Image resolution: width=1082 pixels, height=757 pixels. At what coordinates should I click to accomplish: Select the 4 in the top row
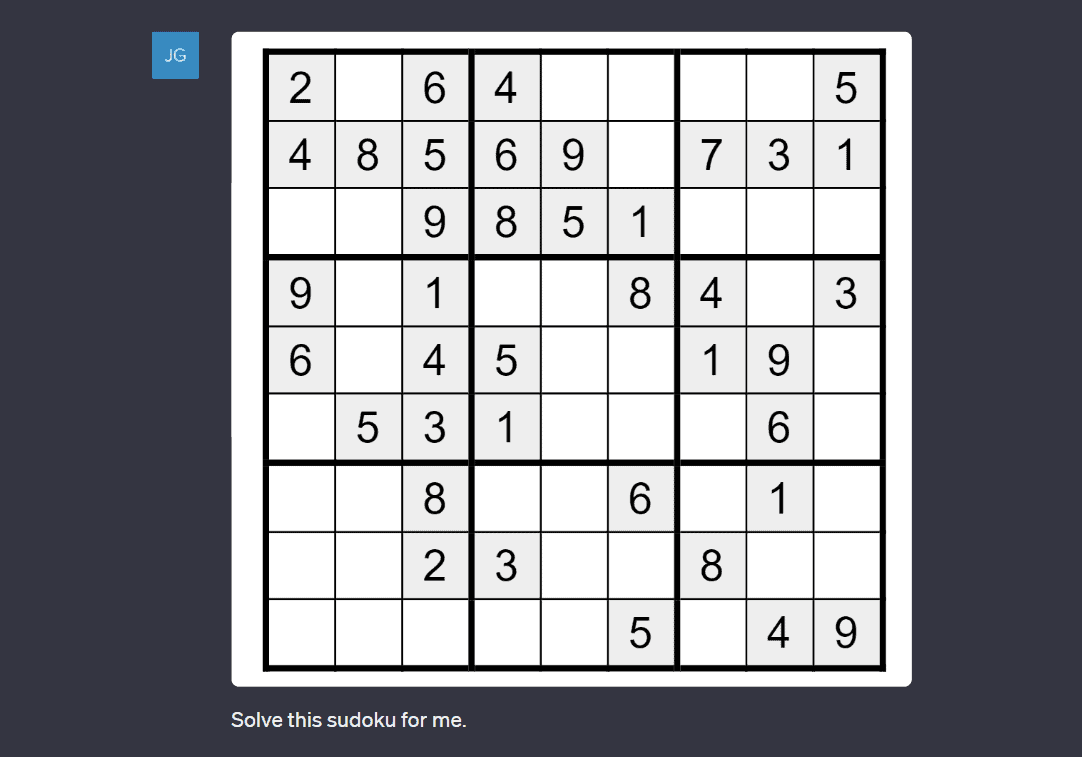pos(506,88)
